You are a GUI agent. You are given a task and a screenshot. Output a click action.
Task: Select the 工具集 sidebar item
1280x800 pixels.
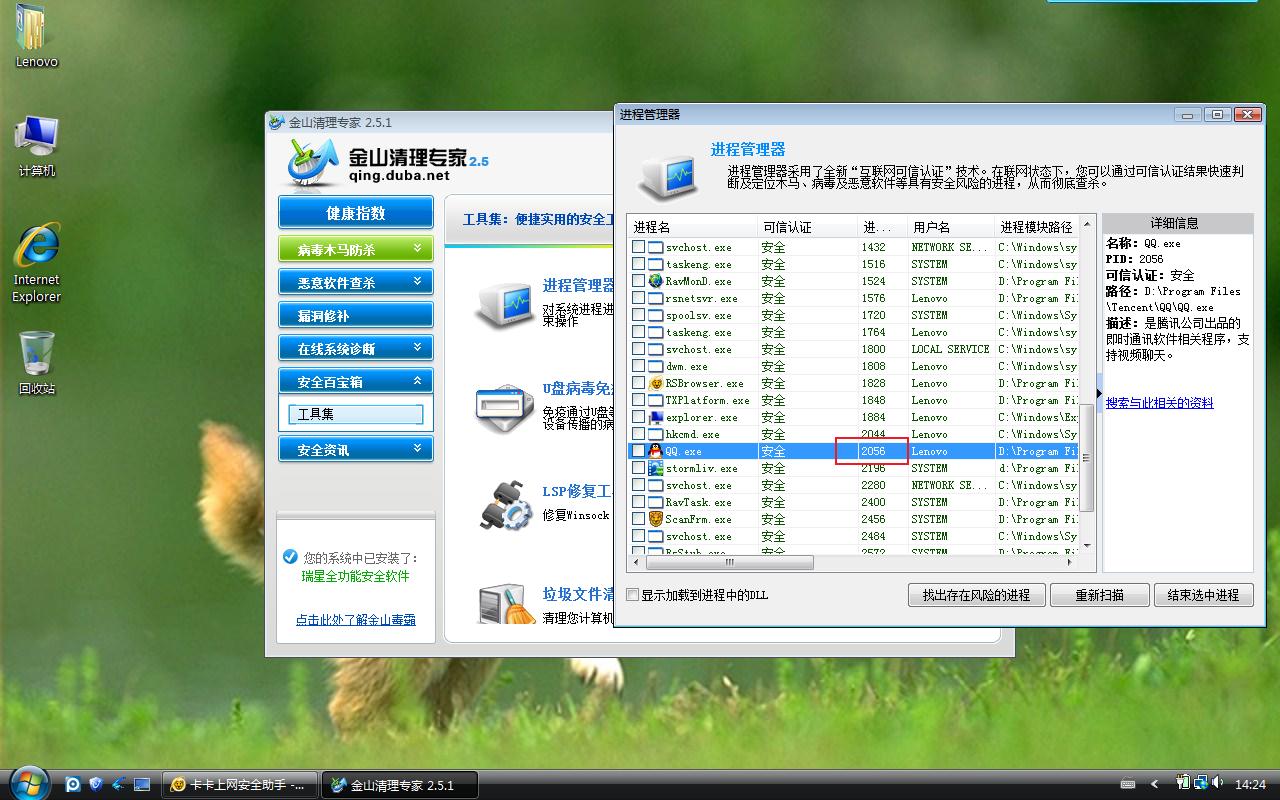(x=356, y=414)
